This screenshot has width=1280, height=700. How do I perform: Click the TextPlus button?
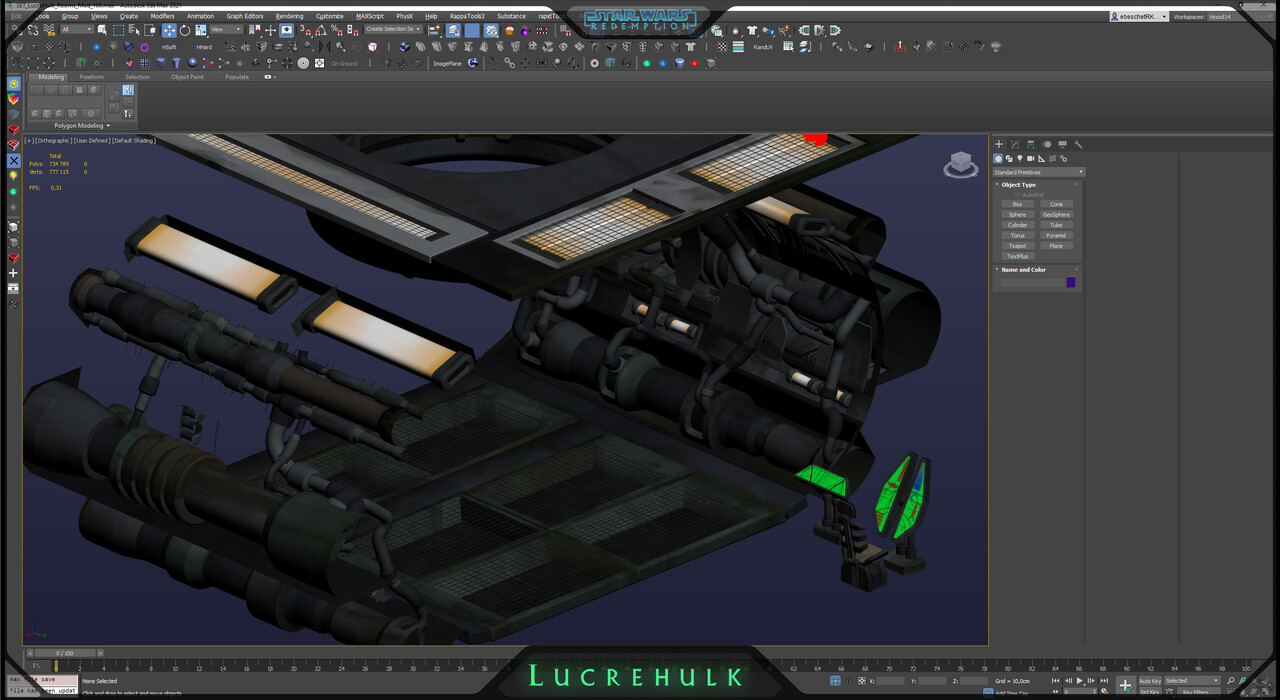tap(1017, 256)
